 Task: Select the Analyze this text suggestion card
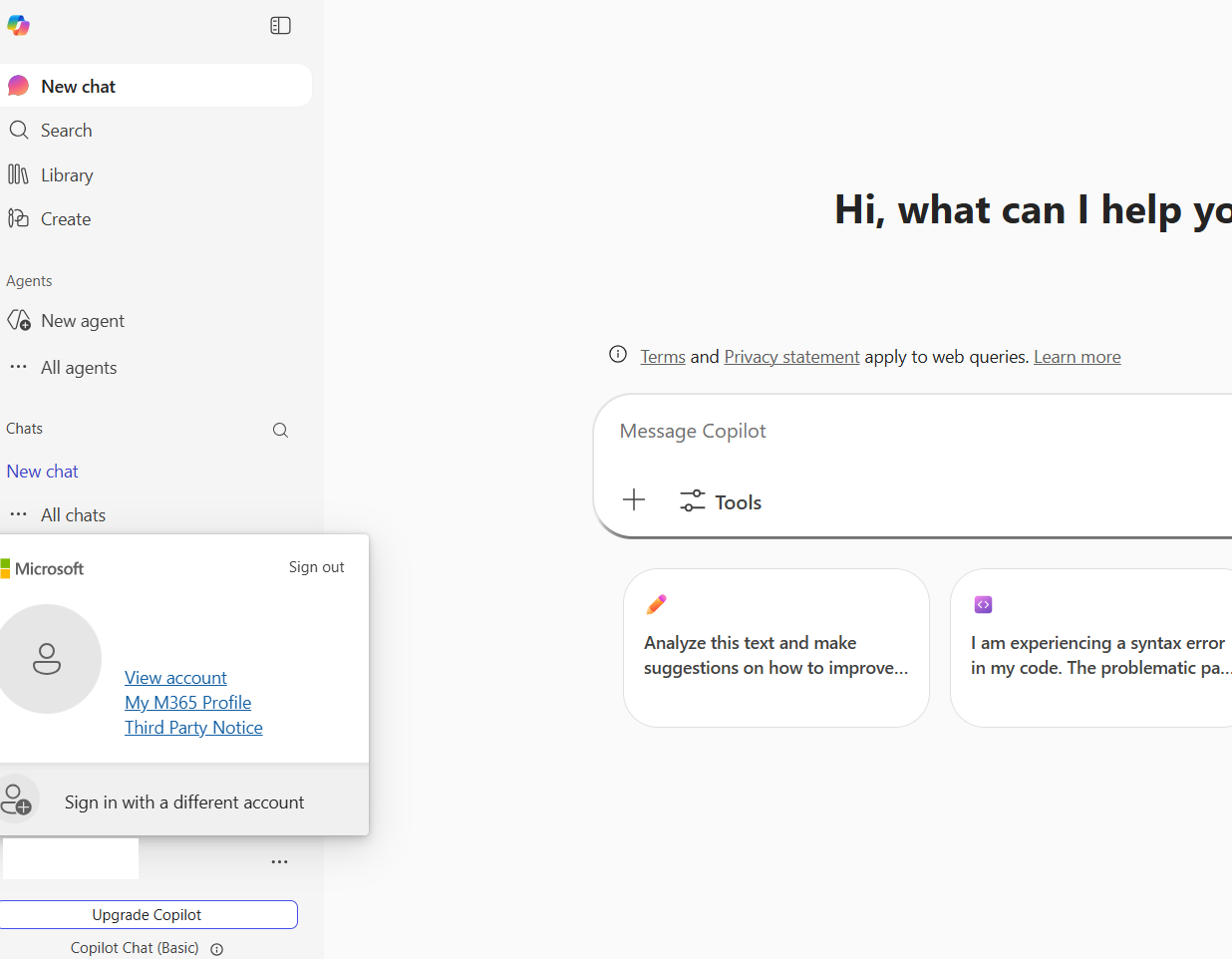(776, 648)
